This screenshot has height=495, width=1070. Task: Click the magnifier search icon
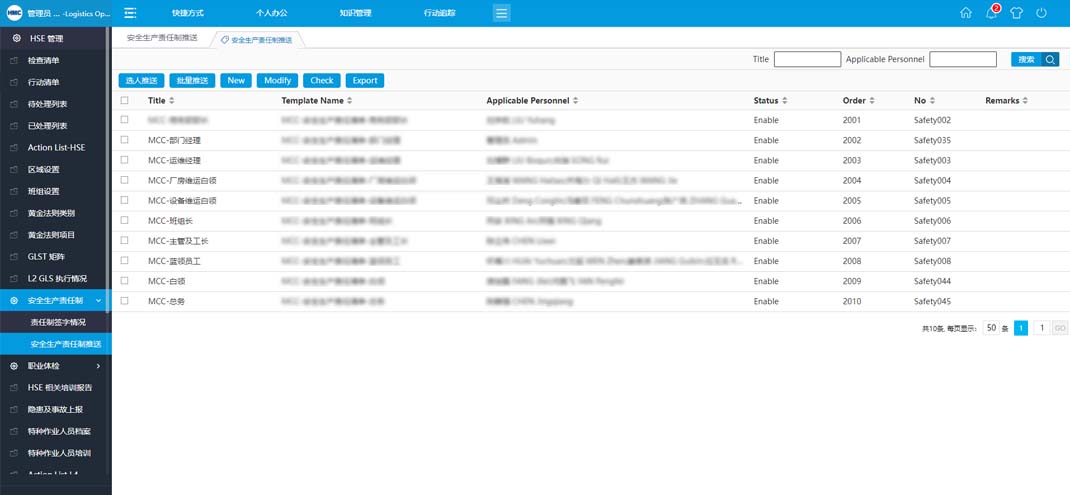[1050, 60]
